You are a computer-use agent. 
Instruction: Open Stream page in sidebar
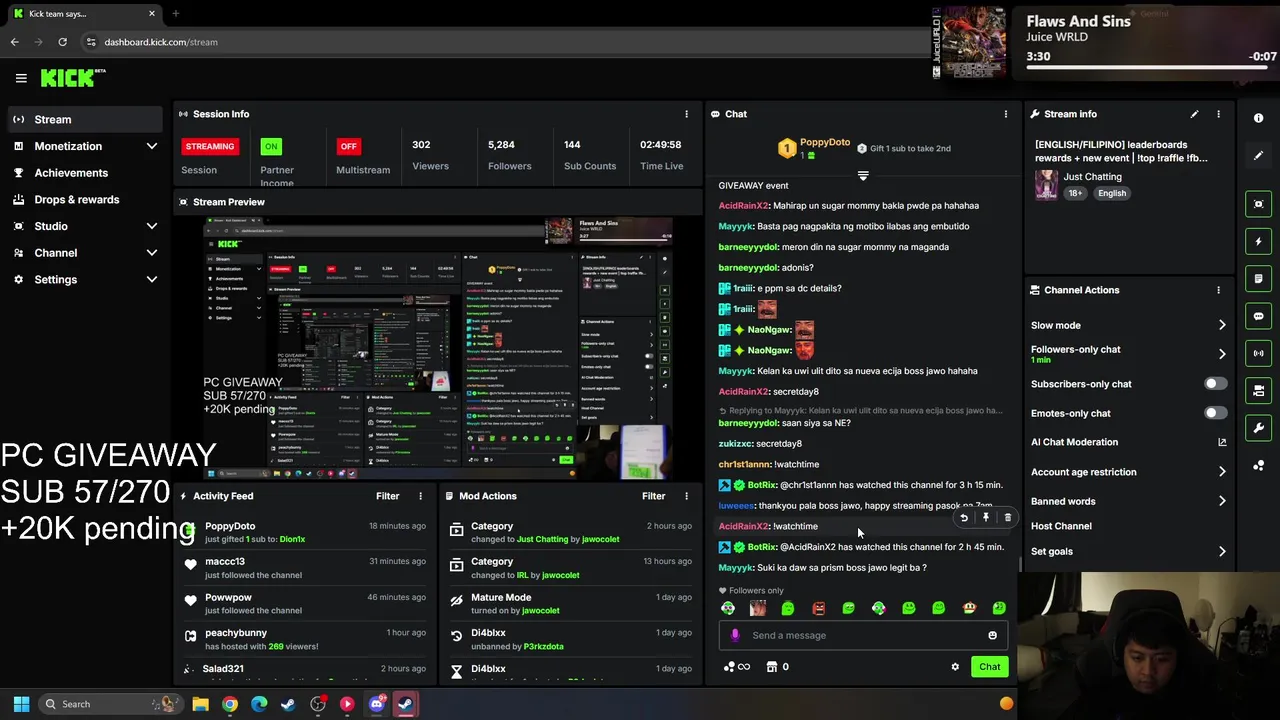84,120
